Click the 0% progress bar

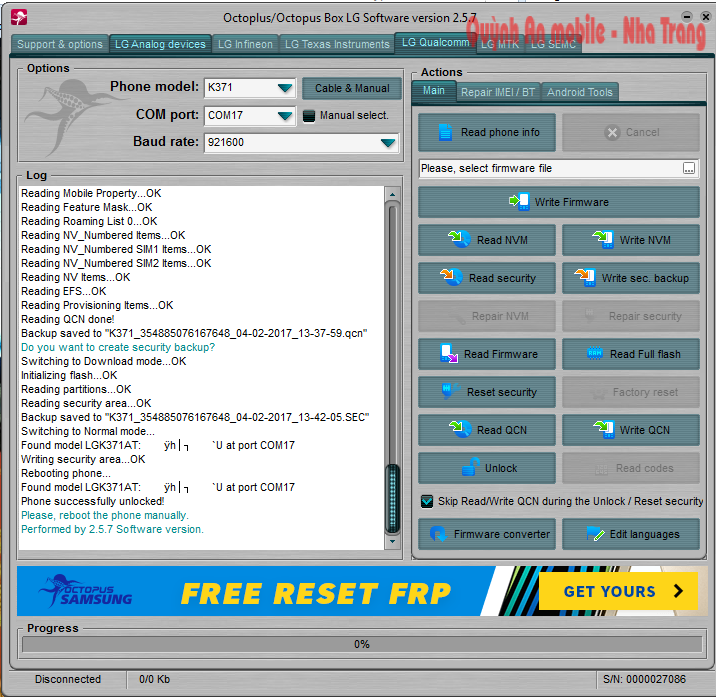click(x=362, y=644)
